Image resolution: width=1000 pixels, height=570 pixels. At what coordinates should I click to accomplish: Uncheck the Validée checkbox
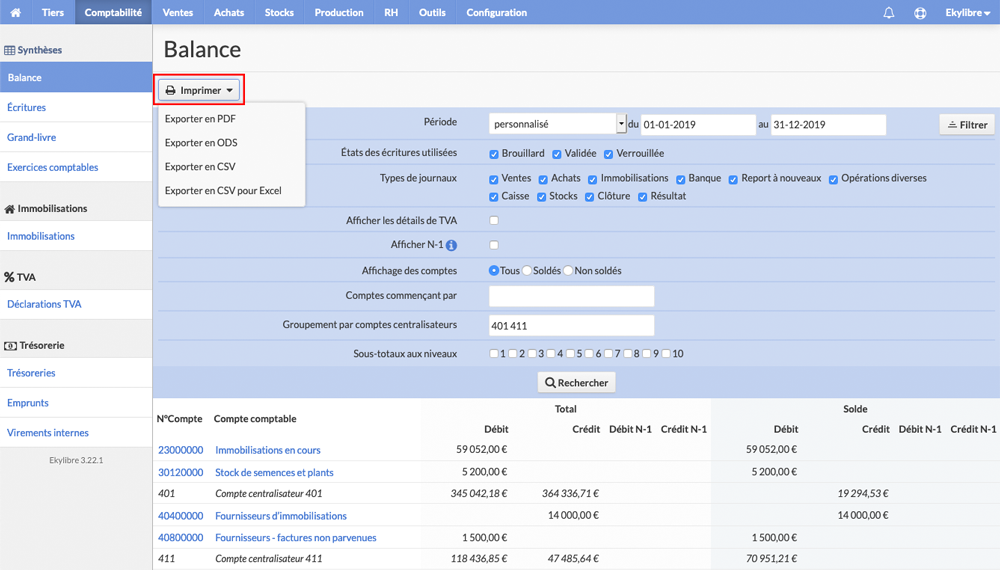coord(557,154)
